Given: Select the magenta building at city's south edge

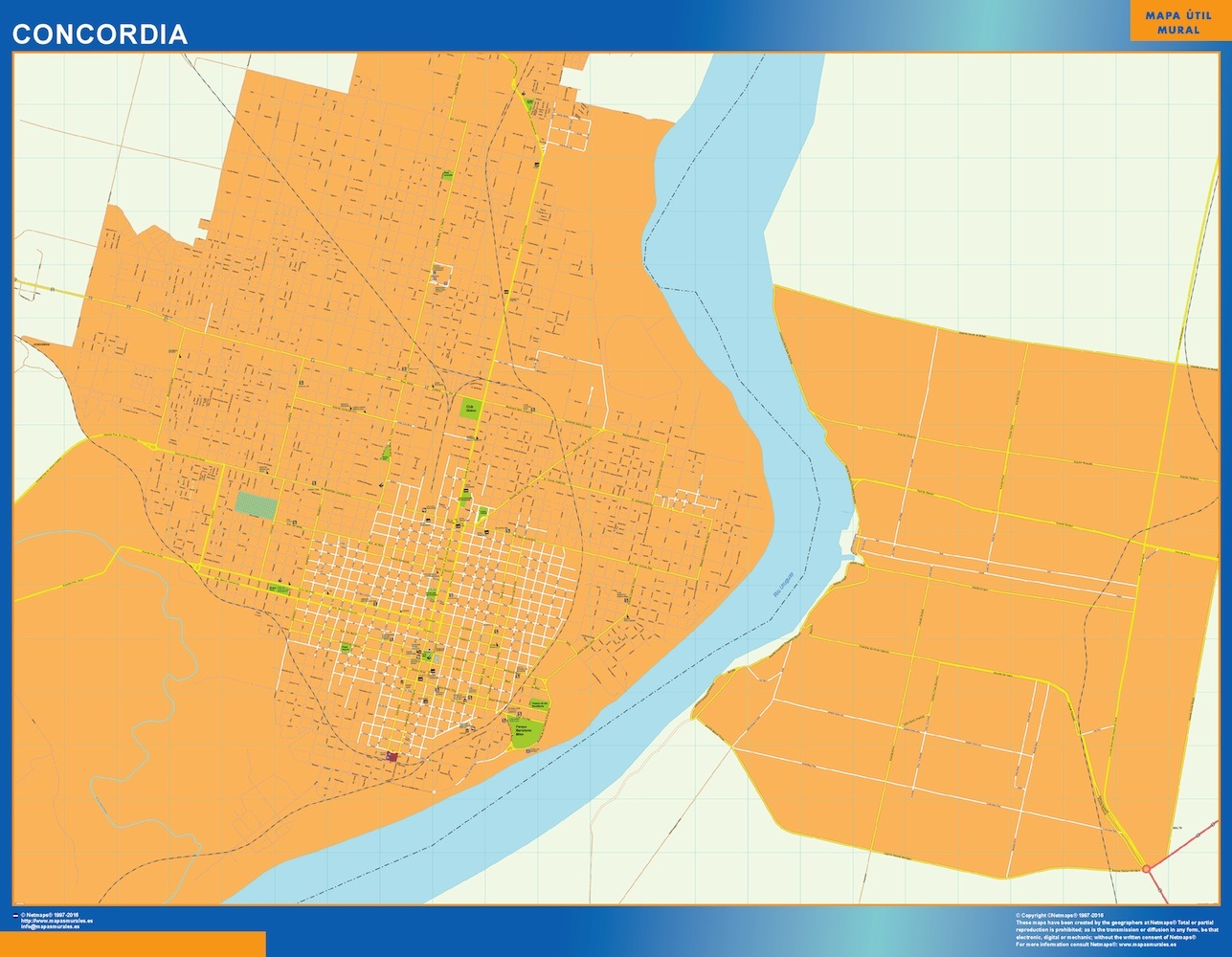Looking at the screenshot, I should 391,757.
